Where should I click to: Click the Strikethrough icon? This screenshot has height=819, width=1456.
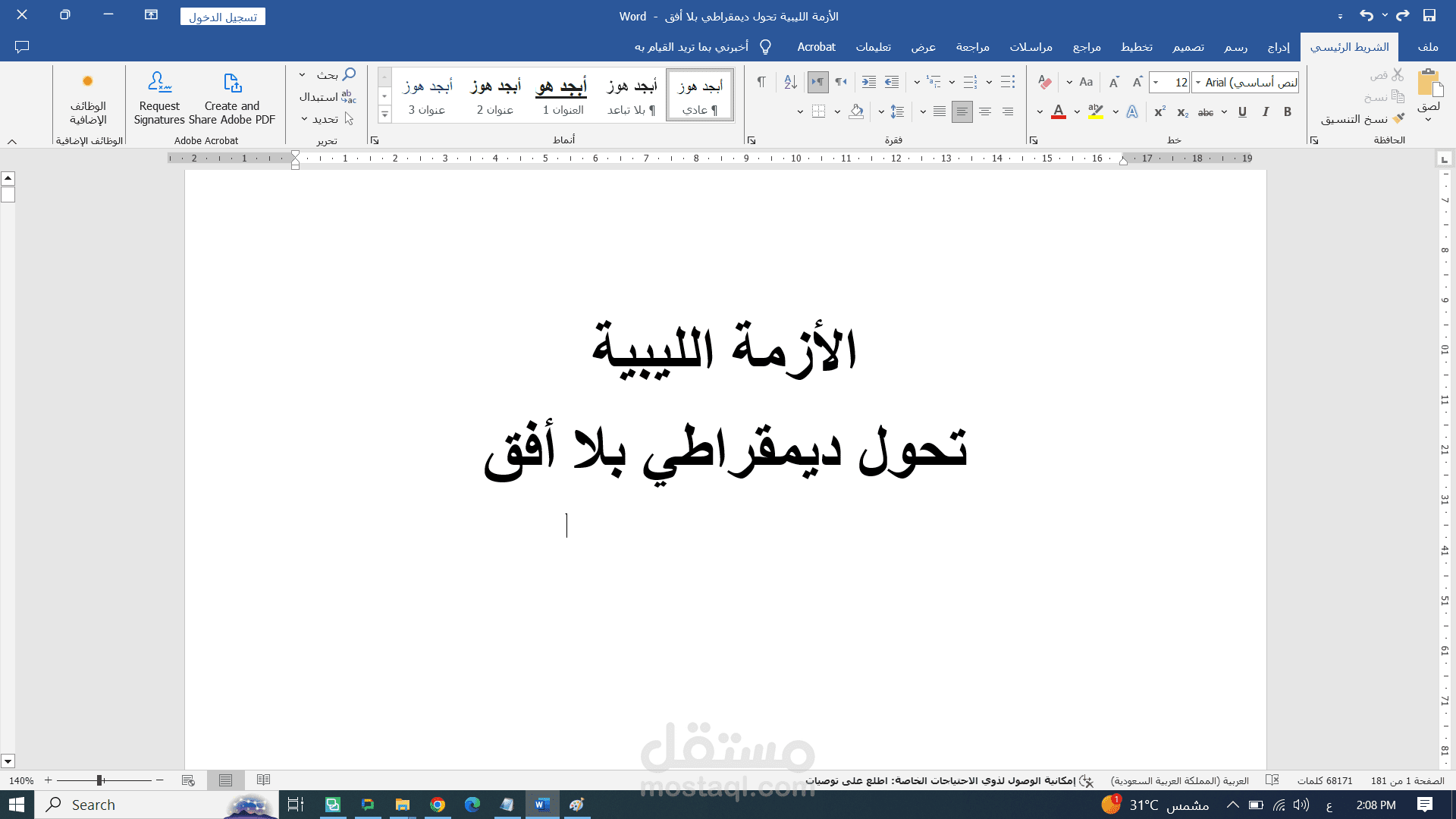1207,111
